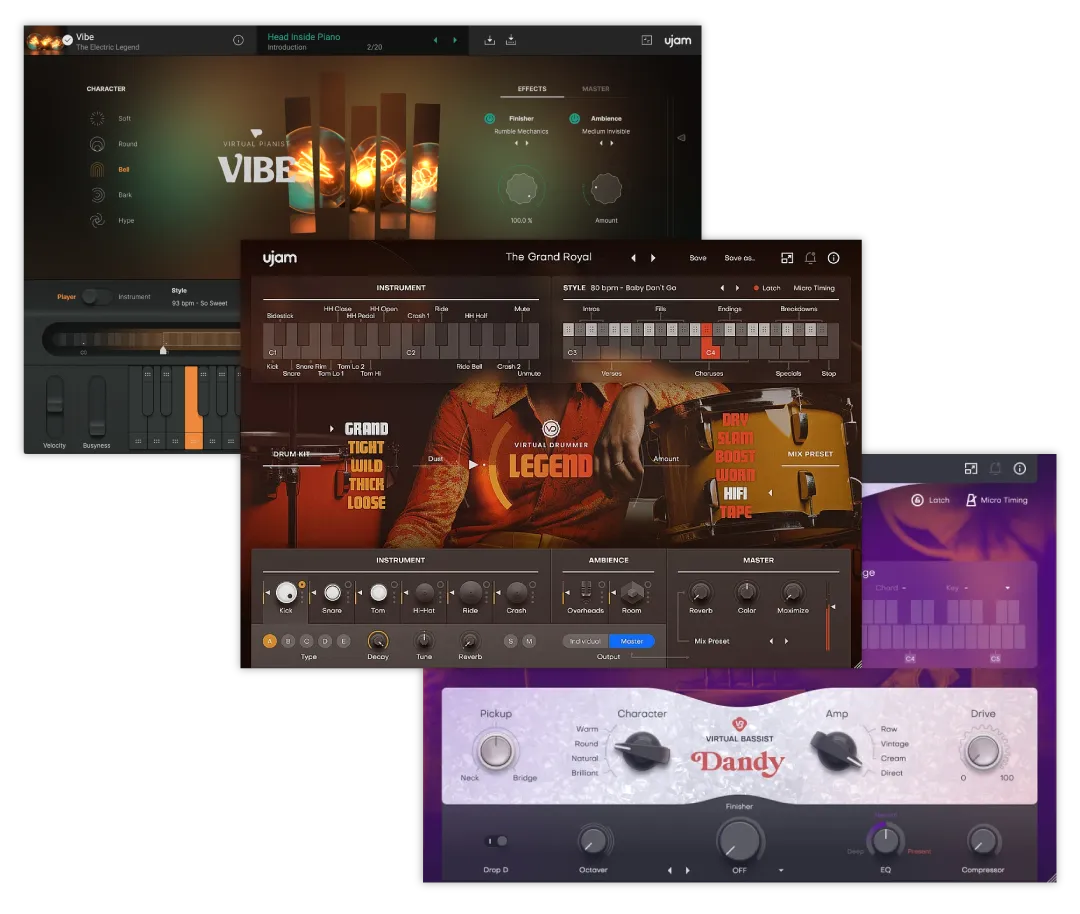Click the Micro Timing metronome icon in Dandy
The height and width of the screenshot is (914, 1080).
[x=971, y=500]
